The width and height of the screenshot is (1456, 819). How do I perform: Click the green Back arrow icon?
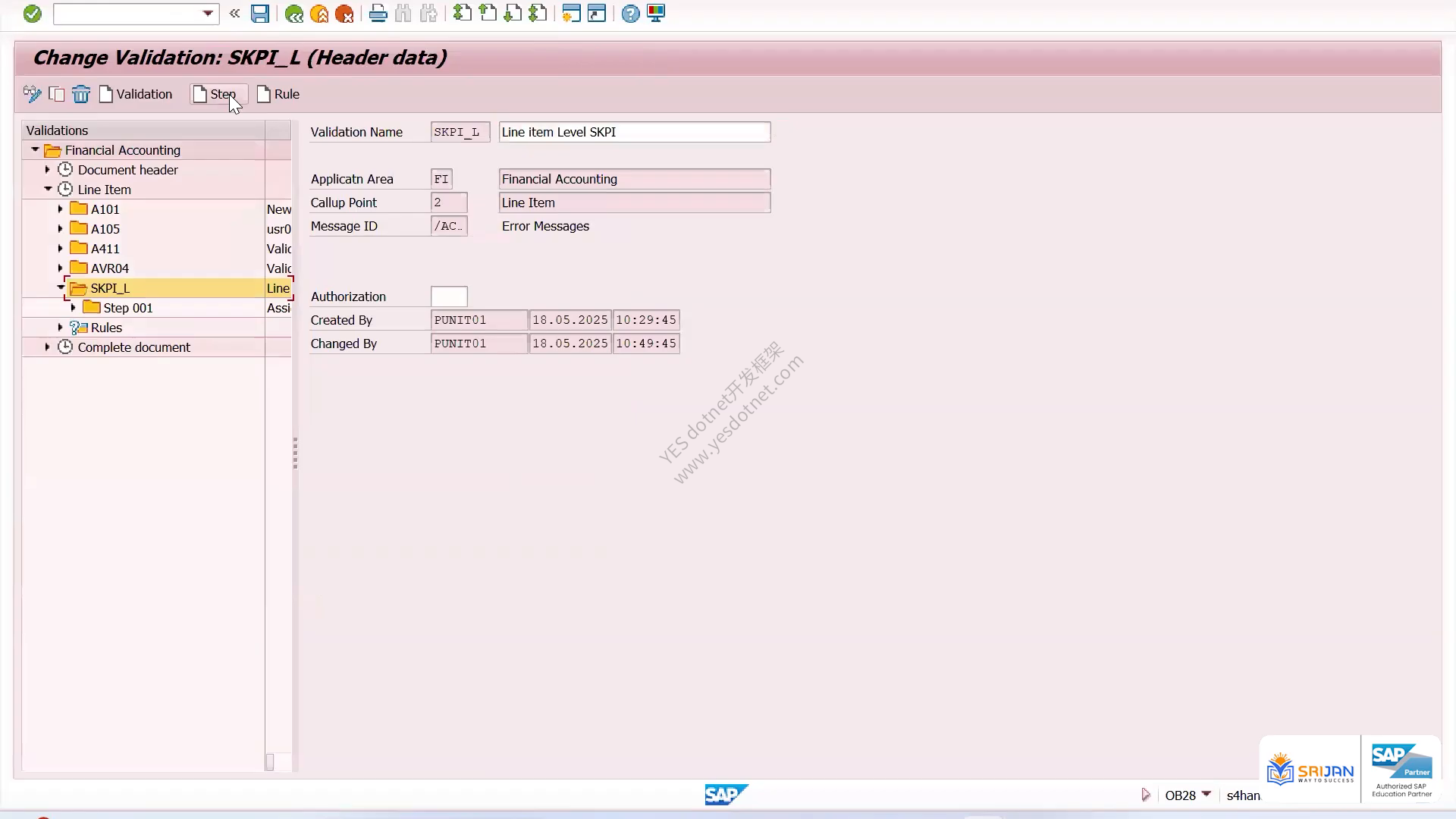294,14
